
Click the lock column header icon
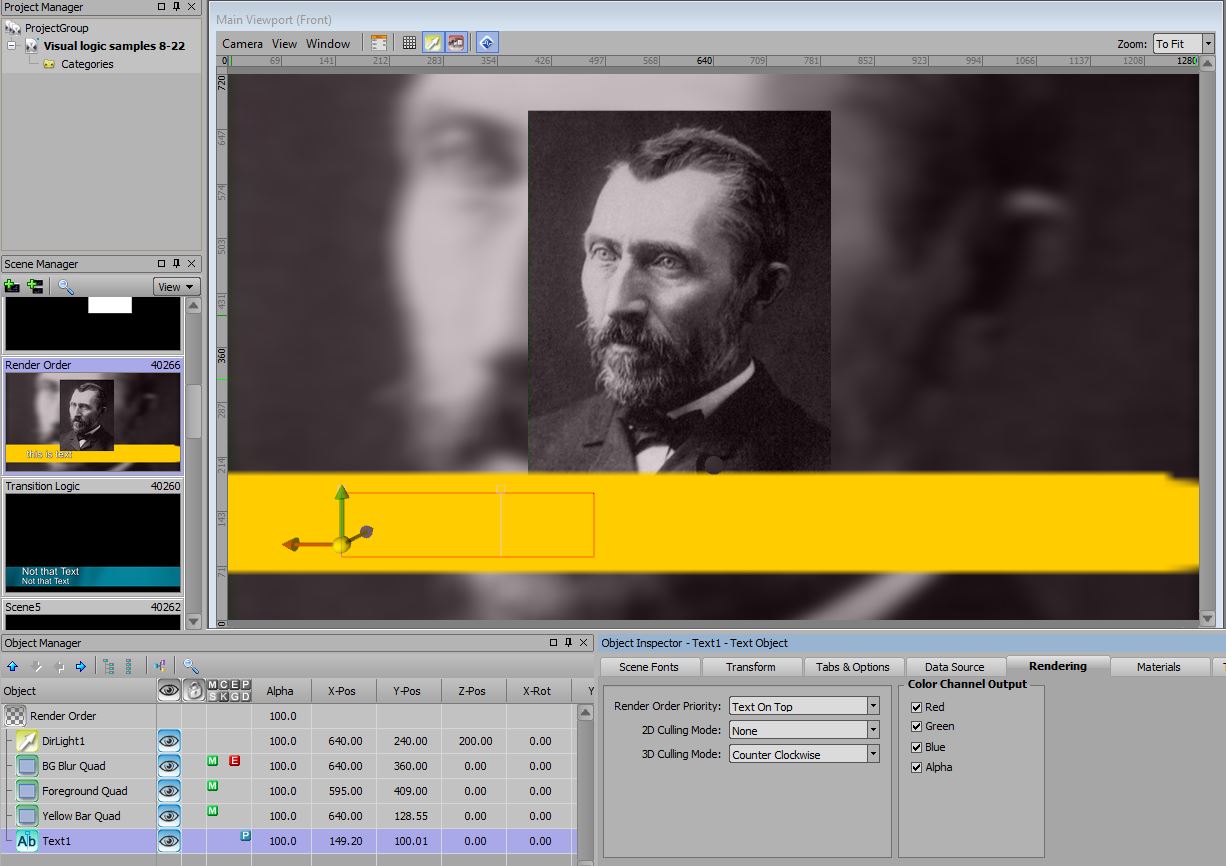click(x=194, y=690)
